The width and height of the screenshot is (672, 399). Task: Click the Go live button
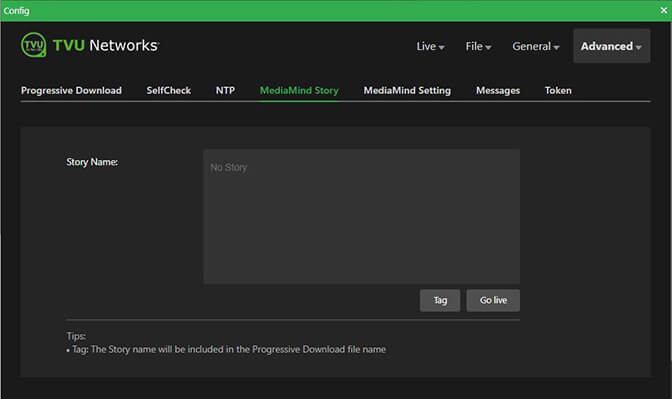pos(493,300)
